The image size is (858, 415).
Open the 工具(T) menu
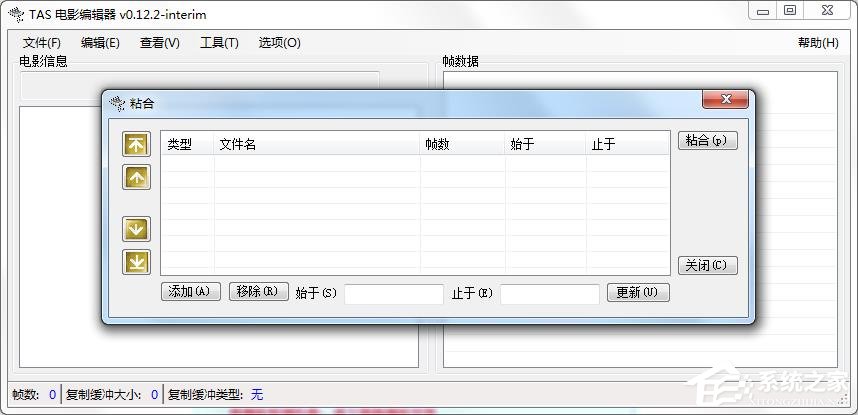[x=219, y=43]
